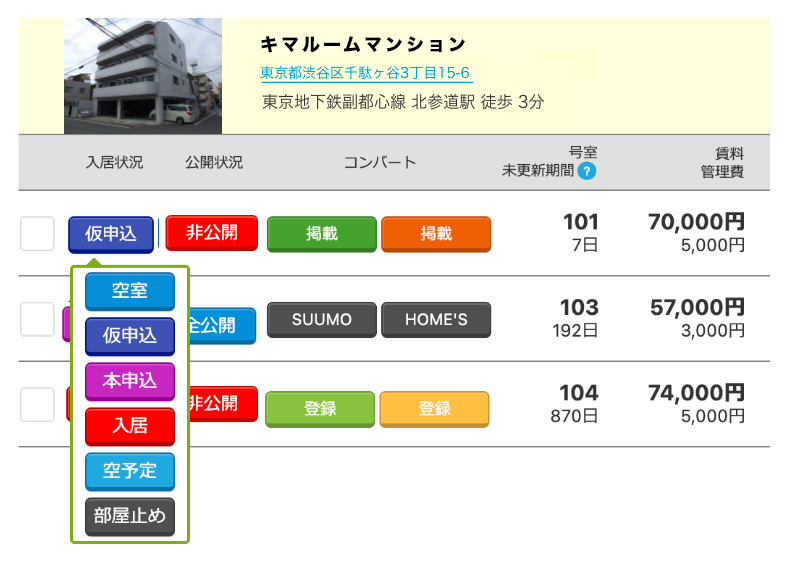Tick the checkbox for room 104
Image resolution: width=798 pixels, height=564 pixels.
(x=38, y=404)
